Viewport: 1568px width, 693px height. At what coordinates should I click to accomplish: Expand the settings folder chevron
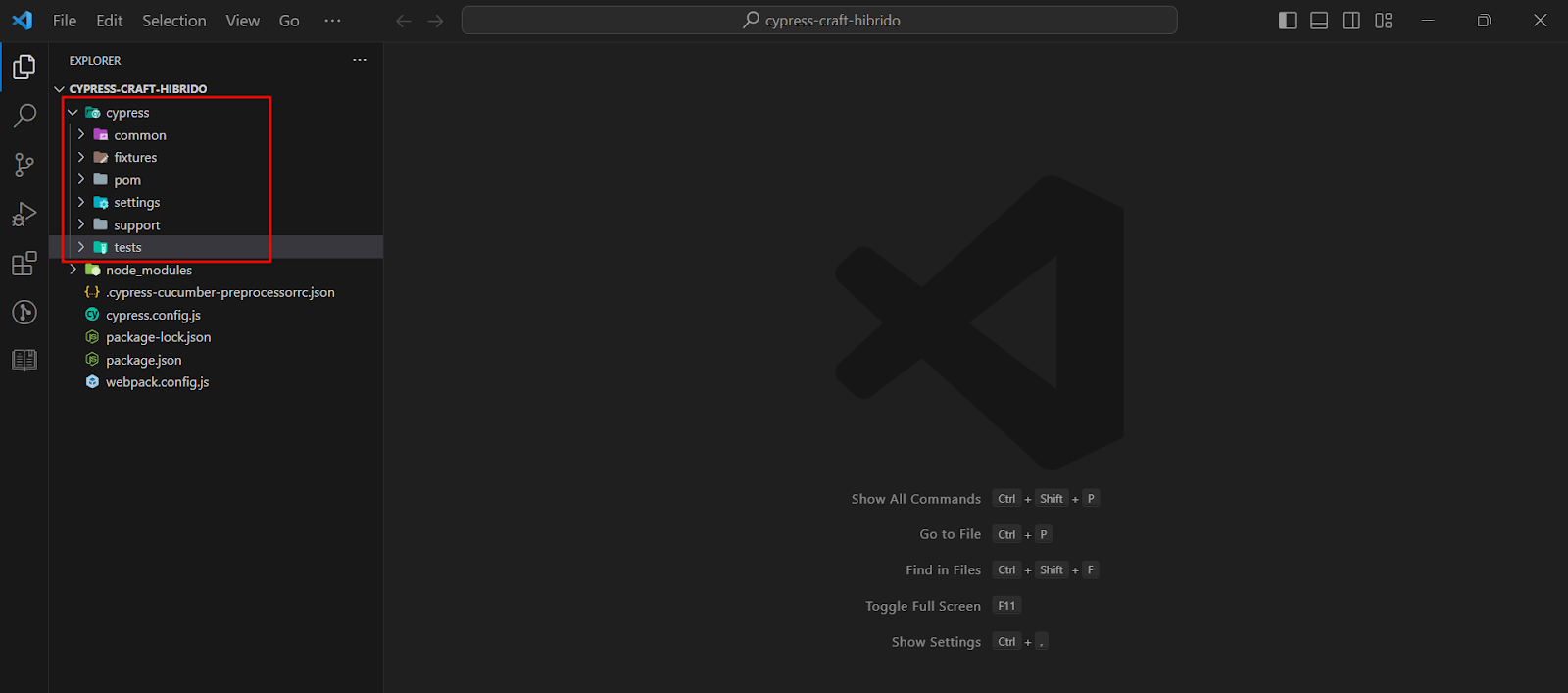tap(81, 202)
